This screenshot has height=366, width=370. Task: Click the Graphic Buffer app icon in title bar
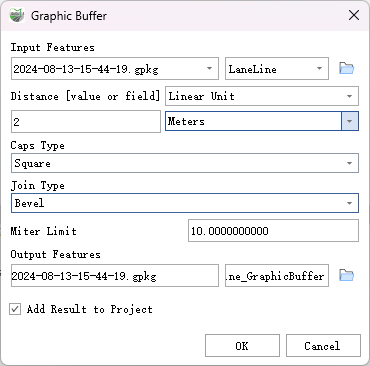tap(17, 15)
